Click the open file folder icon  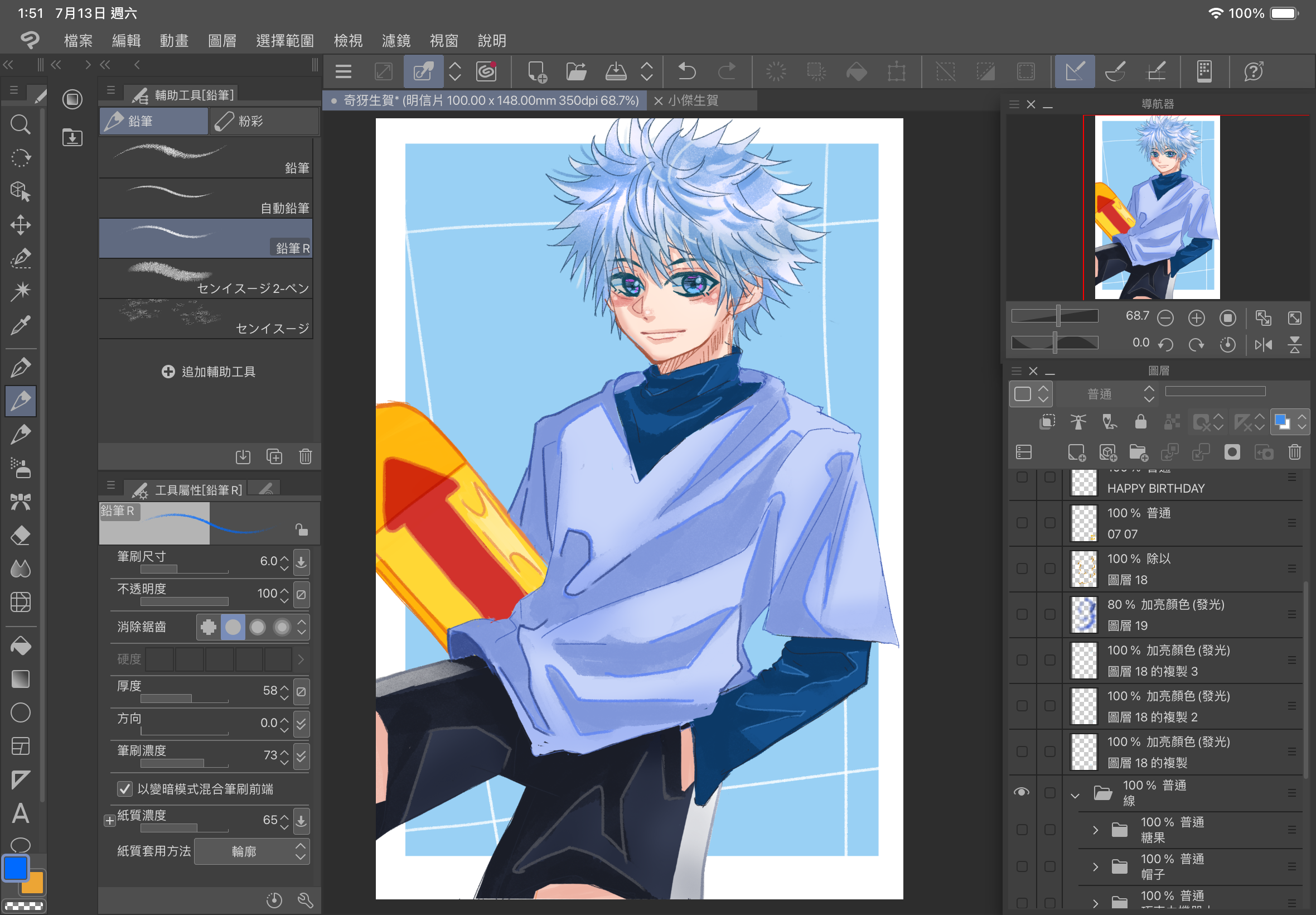[576, 71]
